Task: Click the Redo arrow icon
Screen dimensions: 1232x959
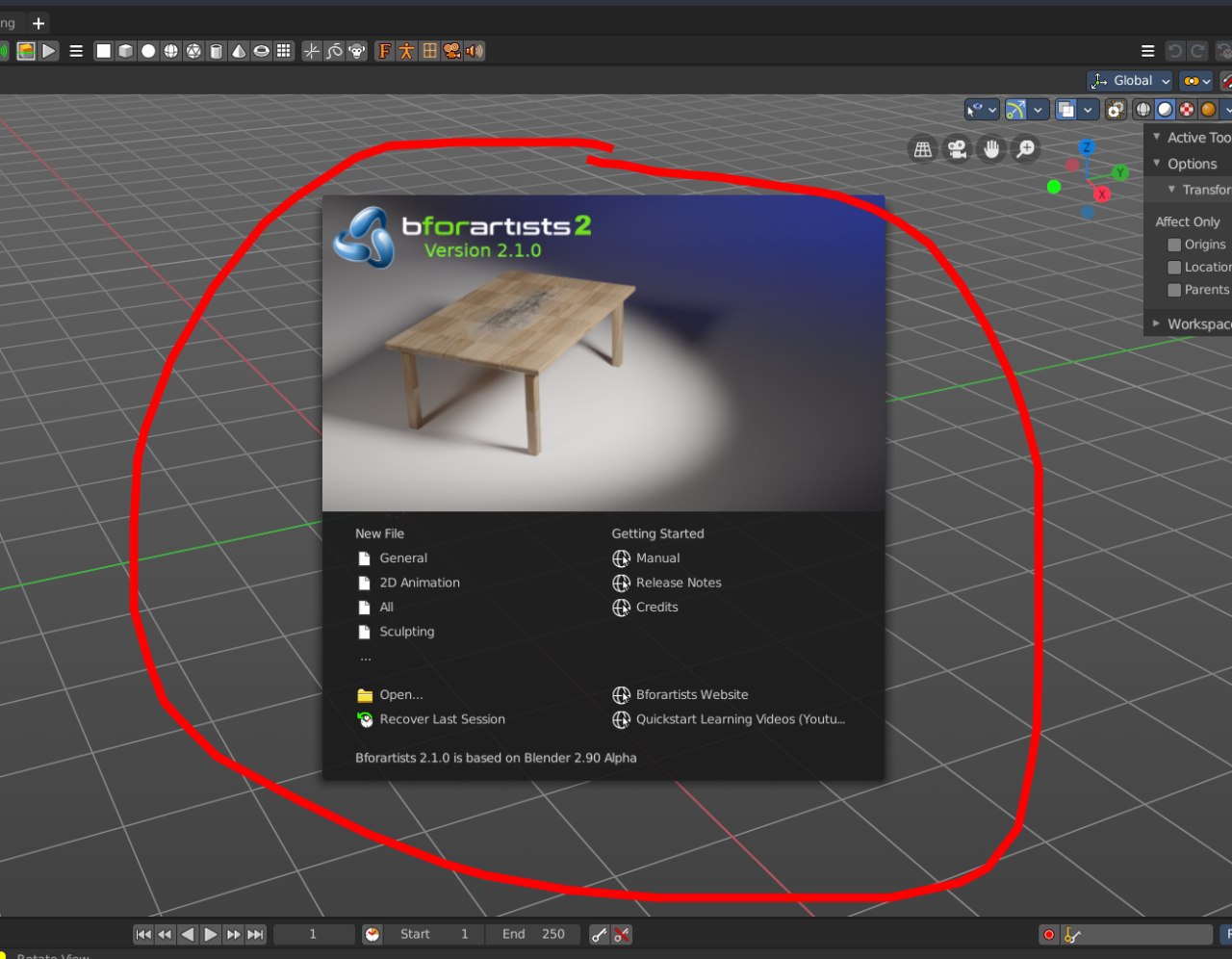Action: (1198, 51)
